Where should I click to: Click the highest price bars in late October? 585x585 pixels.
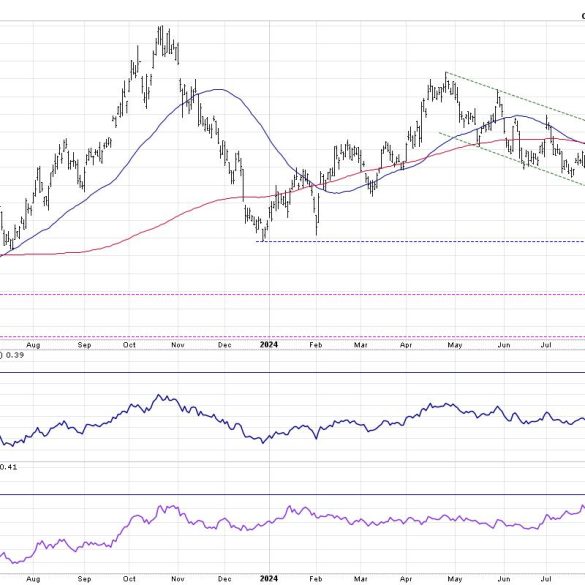[x=161, y=39]
